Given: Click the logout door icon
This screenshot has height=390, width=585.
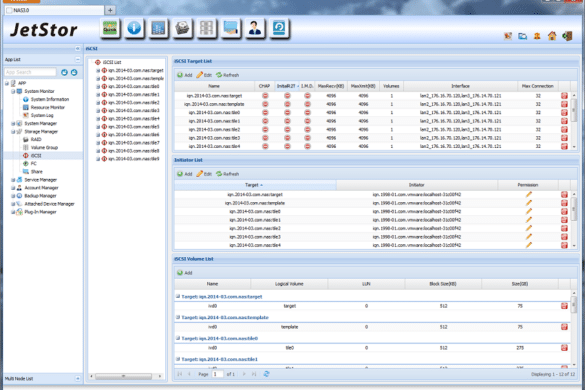Looking at the screenshot, I should (567, 36).
